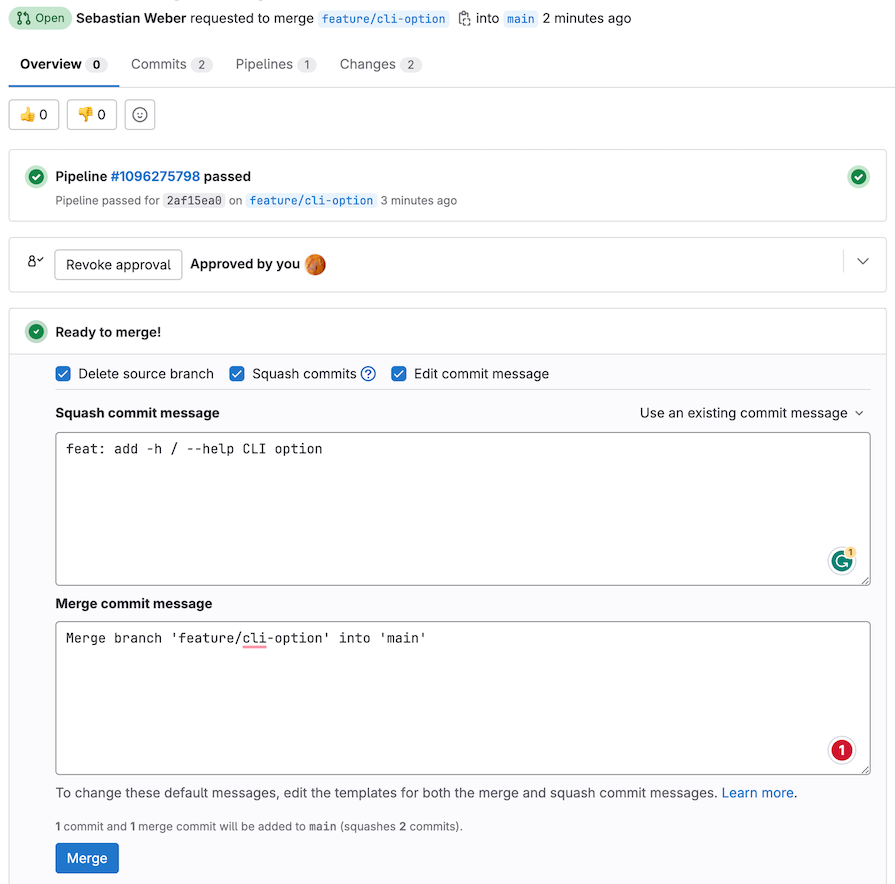Click the red Grammarly alert badge

pos(841,750)
